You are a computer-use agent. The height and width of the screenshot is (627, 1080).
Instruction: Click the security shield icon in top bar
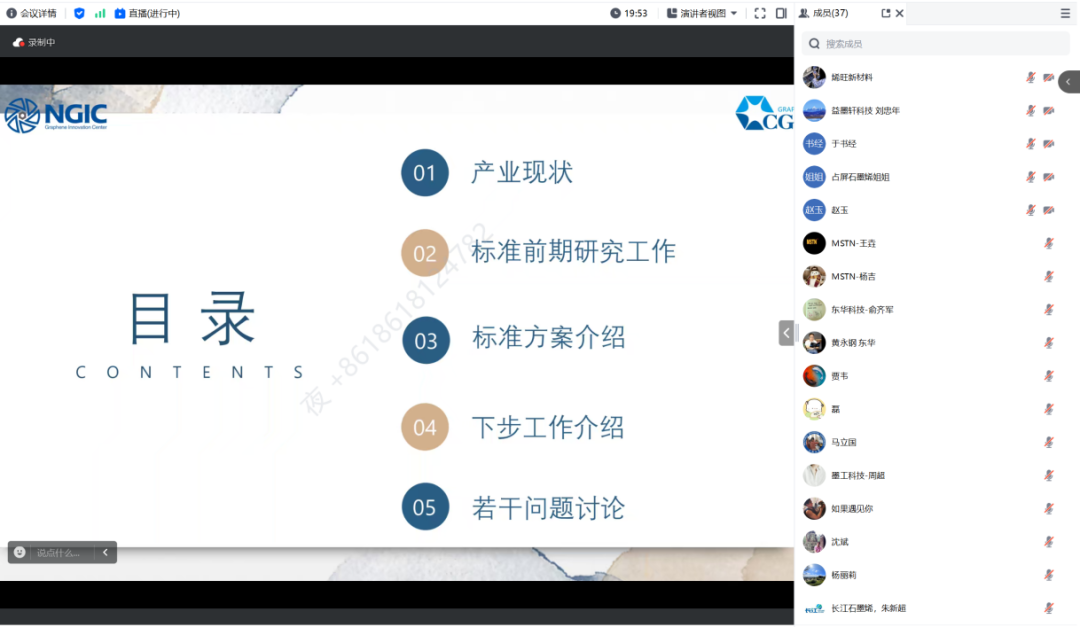click(79, 13)
